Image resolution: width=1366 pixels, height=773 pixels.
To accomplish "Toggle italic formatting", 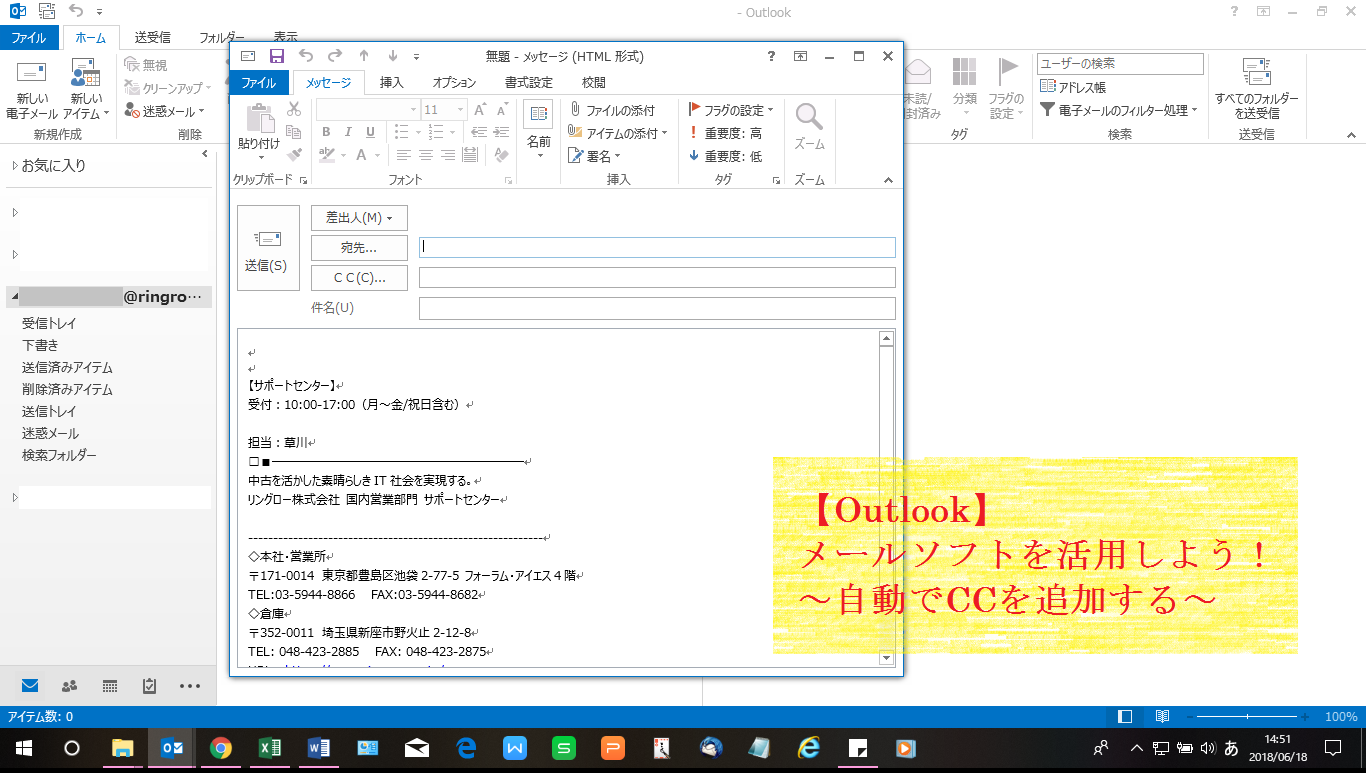I will pos(348,132).
